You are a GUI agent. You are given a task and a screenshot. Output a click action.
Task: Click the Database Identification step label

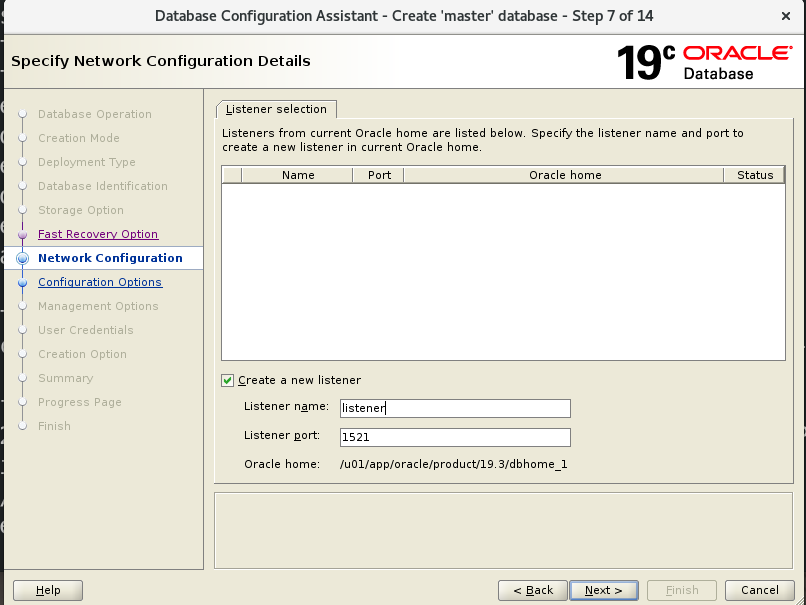tap(103, 186)
